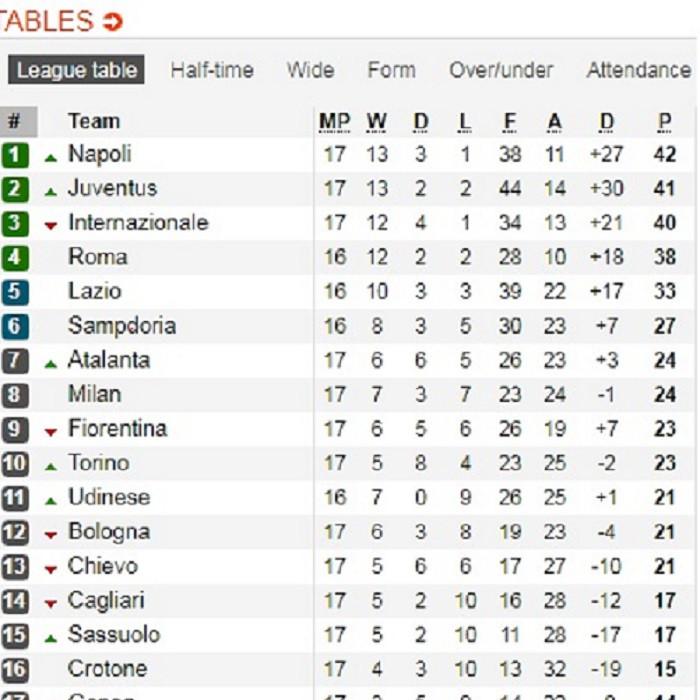The width and height of the screenshot is (700, 700).
Task: Click the Team column header
Action: [94, 122]
